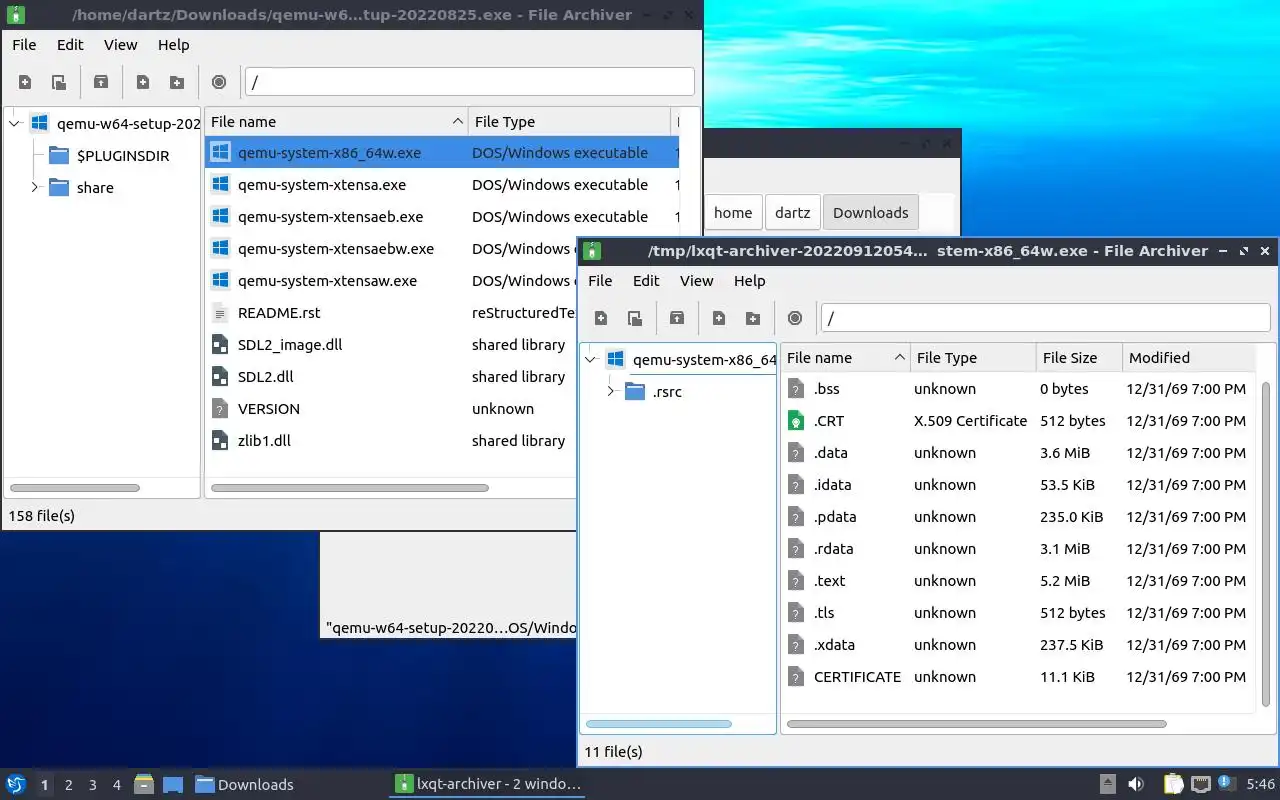Click the dartz path button in the file manager

[x=793, y=212]
